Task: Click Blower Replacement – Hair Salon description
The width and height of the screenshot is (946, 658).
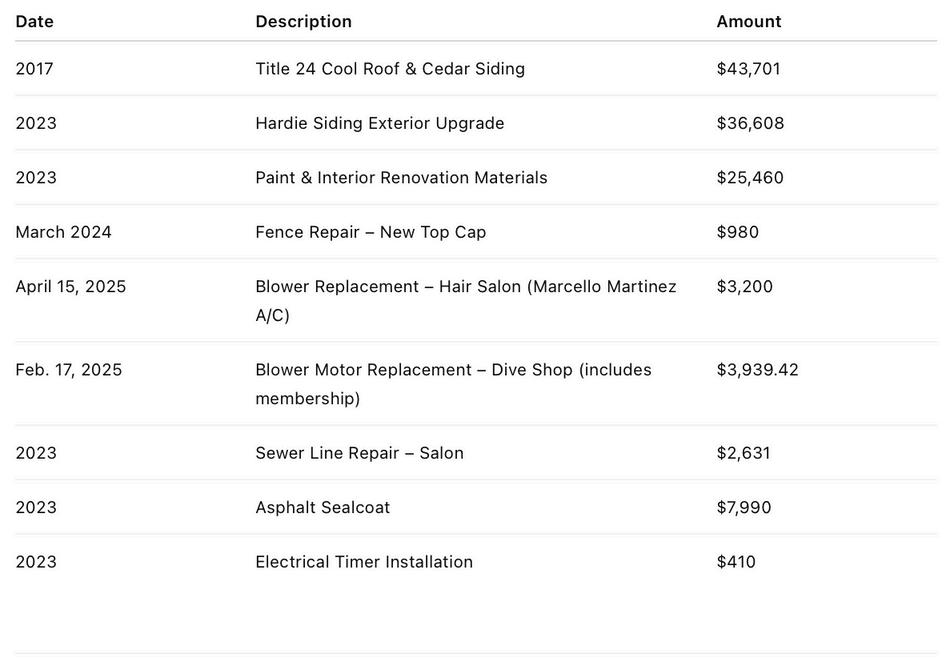Action: click(465, 287)
